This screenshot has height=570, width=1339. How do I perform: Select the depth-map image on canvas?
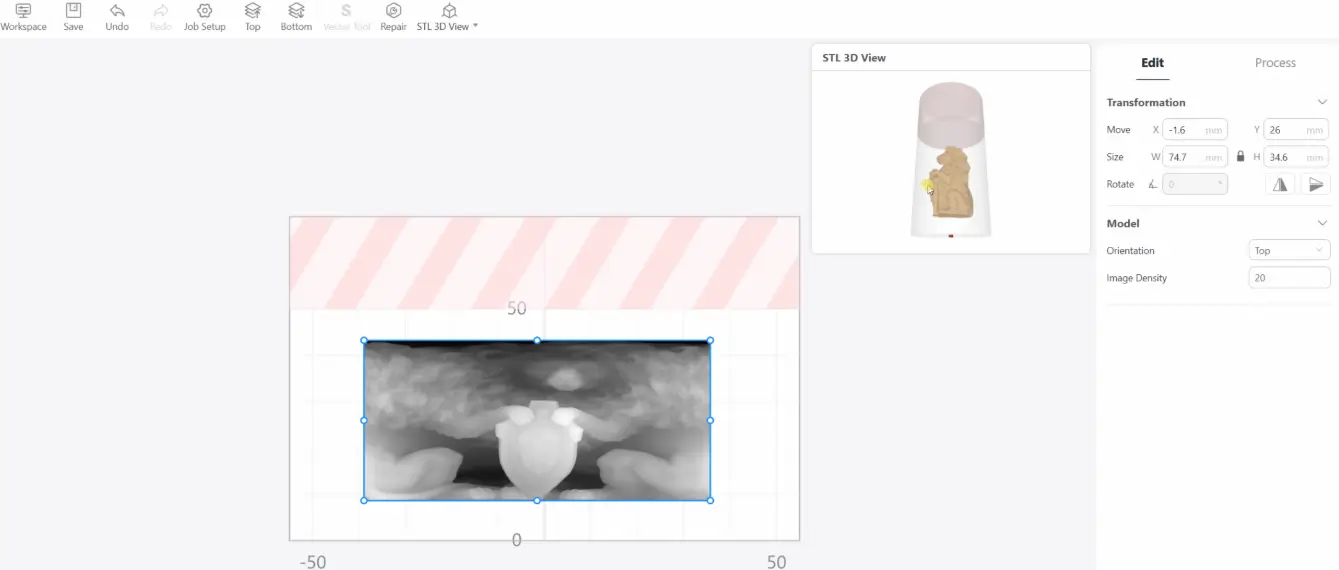pos(537,420)
